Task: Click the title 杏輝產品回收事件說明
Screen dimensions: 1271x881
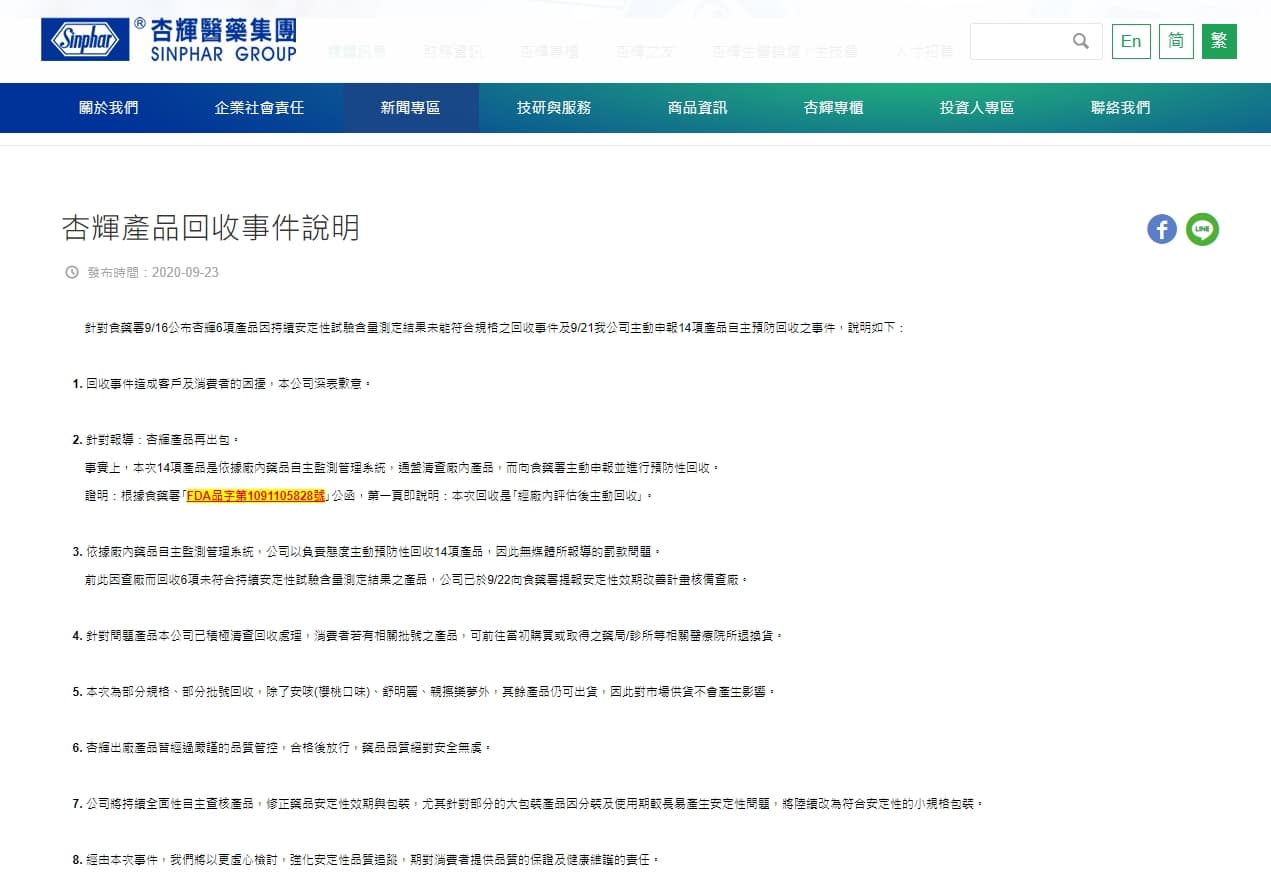Action: click(211, 228)
